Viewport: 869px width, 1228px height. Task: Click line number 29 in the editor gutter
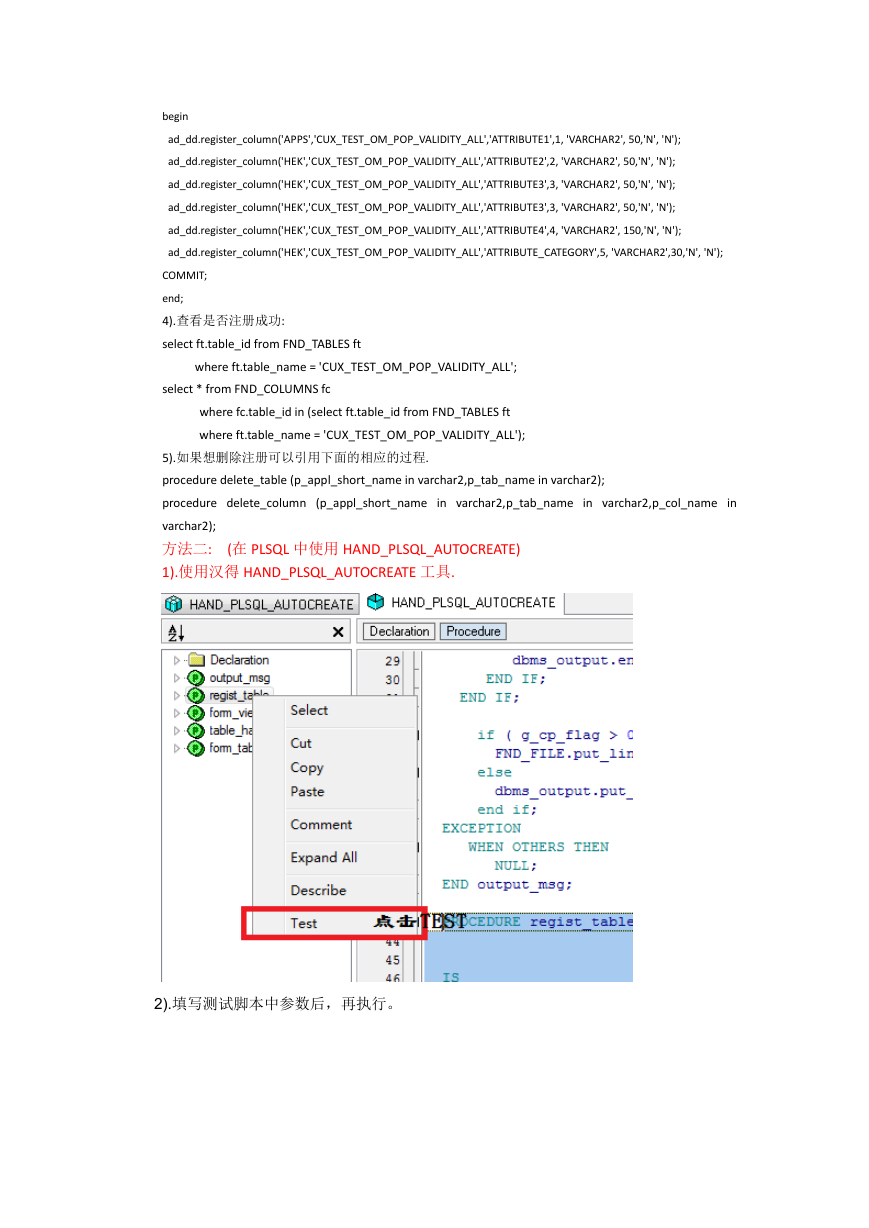click(x=392, y=661)
